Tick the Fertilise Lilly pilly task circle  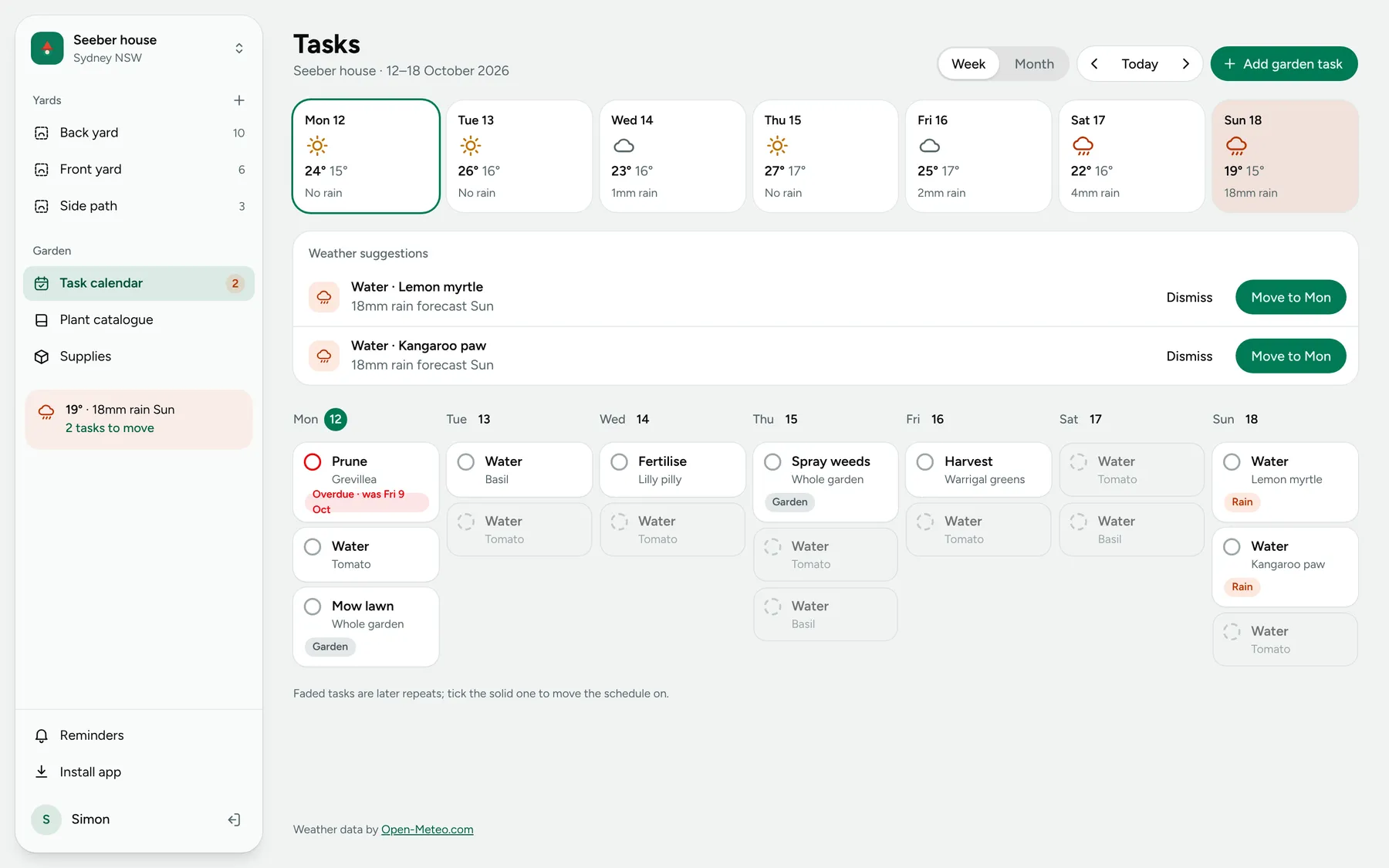click(x=619, y=462)
